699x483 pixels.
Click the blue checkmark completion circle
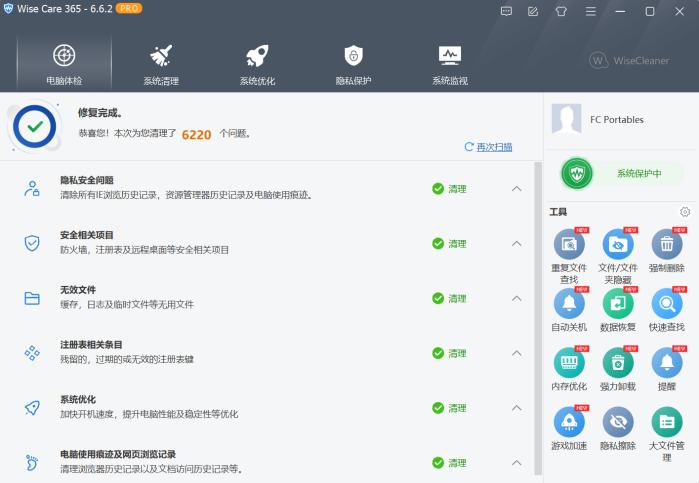(35, 127)
